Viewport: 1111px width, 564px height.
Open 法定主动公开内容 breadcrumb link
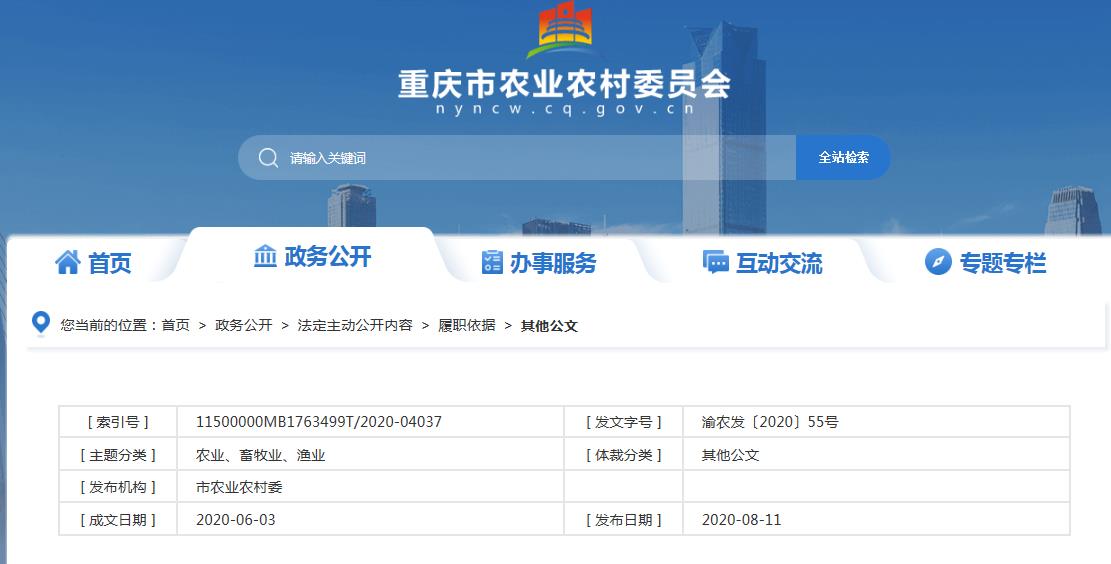(354, 326)
